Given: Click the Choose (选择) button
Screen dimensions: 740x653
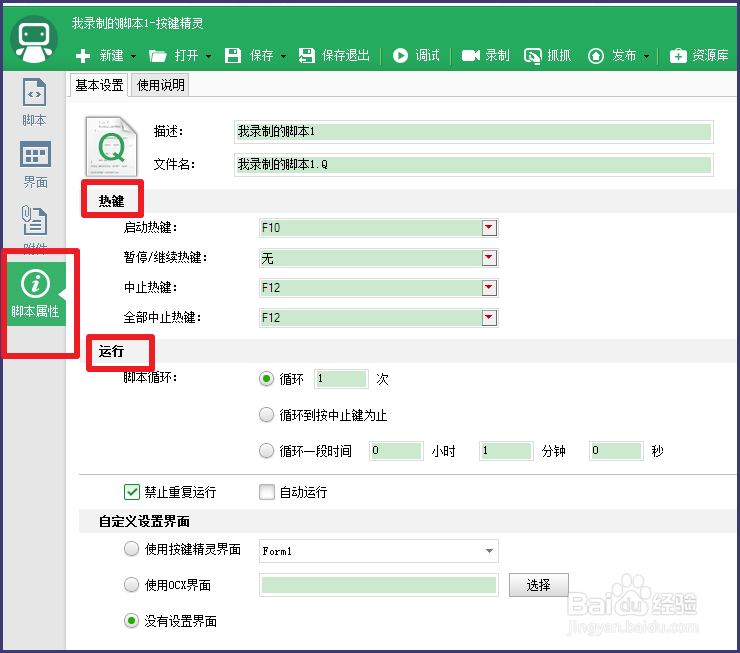Looking at the screenshot, I should (538, 585).
